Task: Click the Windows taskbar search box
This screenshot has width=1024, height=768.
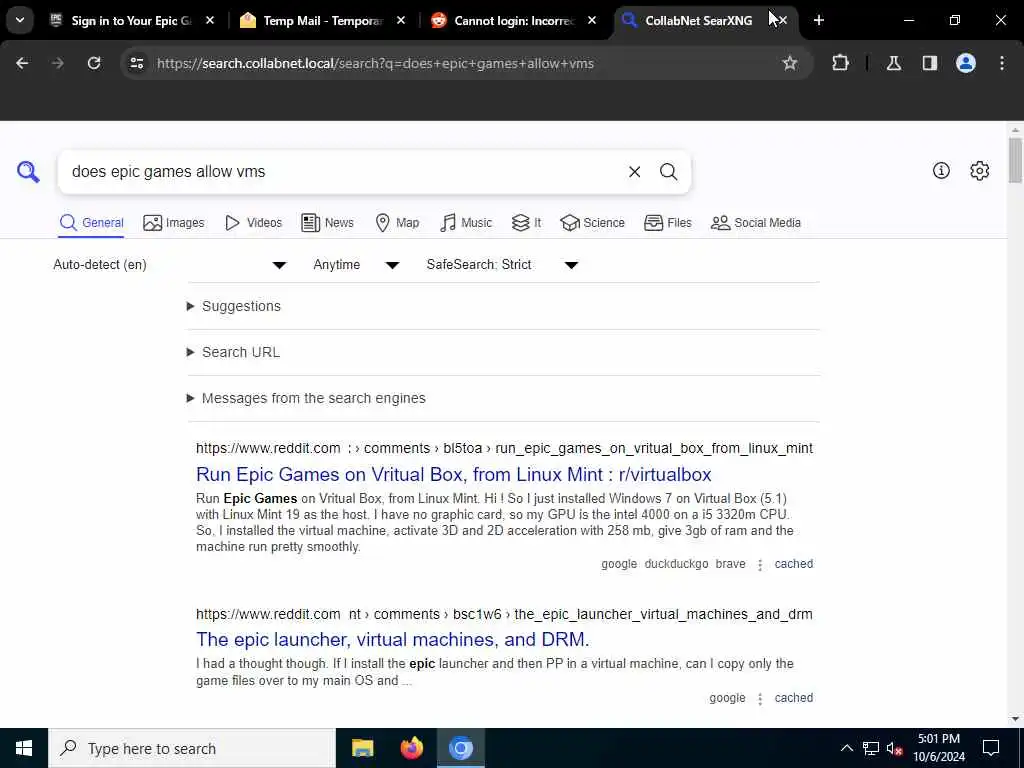Action: pyautogui.click(x=192, y=748)
